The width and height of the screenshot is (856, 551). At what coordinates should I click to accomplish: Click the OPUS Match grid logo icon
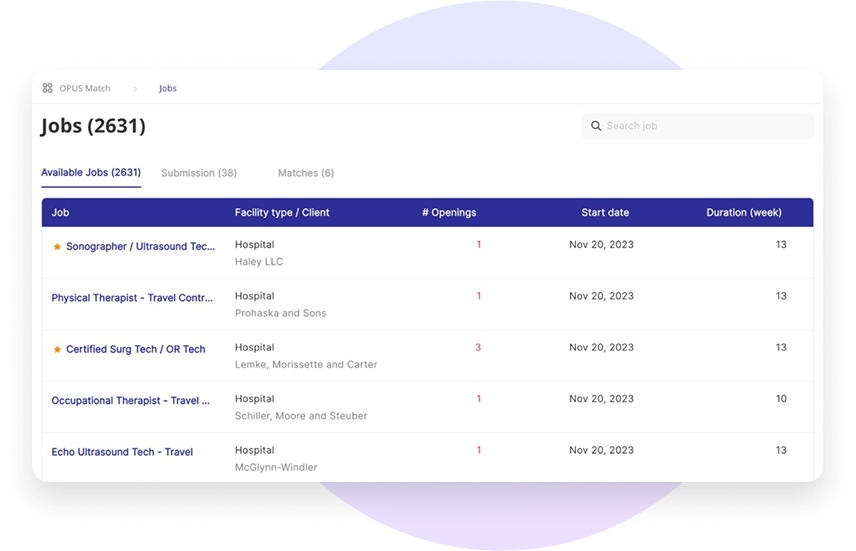click(x=47, y=88)
